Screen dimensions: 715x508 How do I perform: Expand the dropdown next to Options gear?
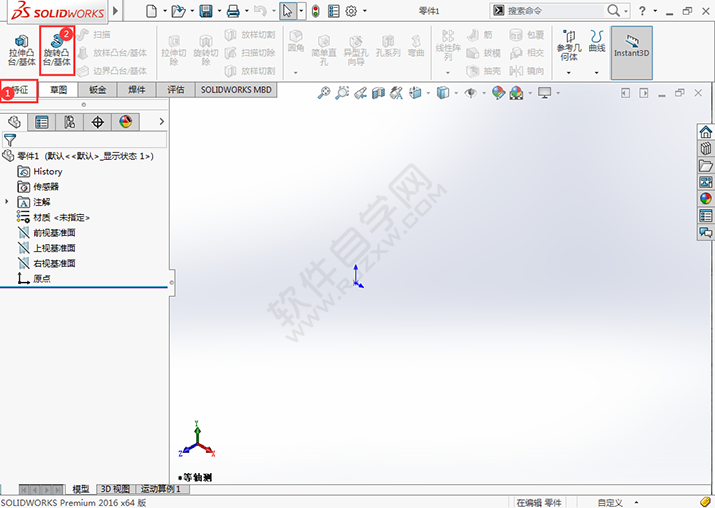(x=364, y=10)
